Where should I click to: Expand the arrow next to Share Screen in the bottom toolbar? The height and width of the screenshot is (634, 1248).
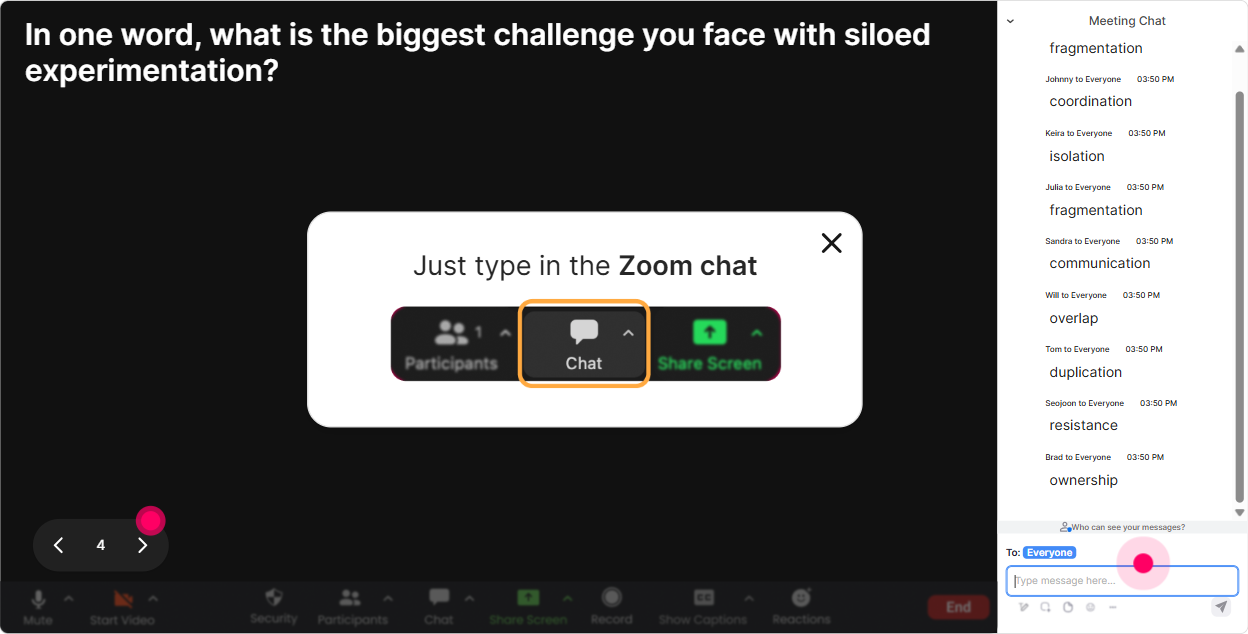(567, 598)
